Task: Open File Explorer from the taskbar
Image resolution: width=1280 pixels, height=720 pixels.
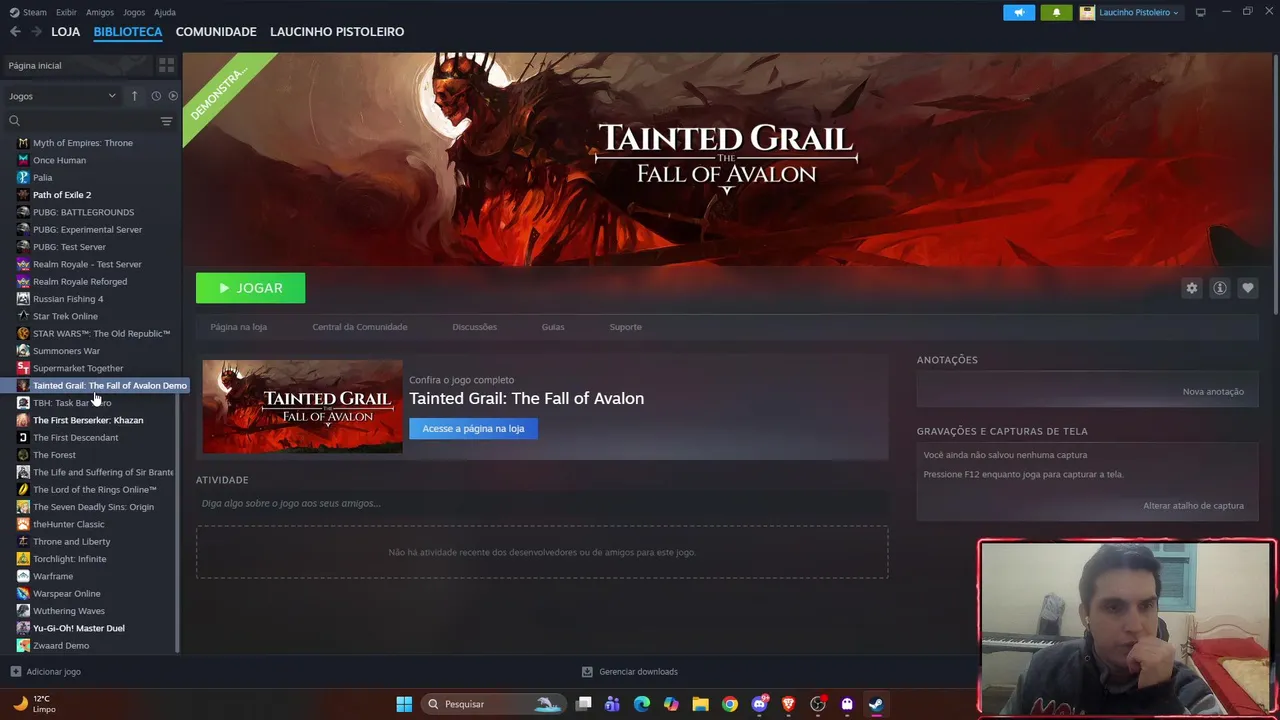Action: (700, 704)
